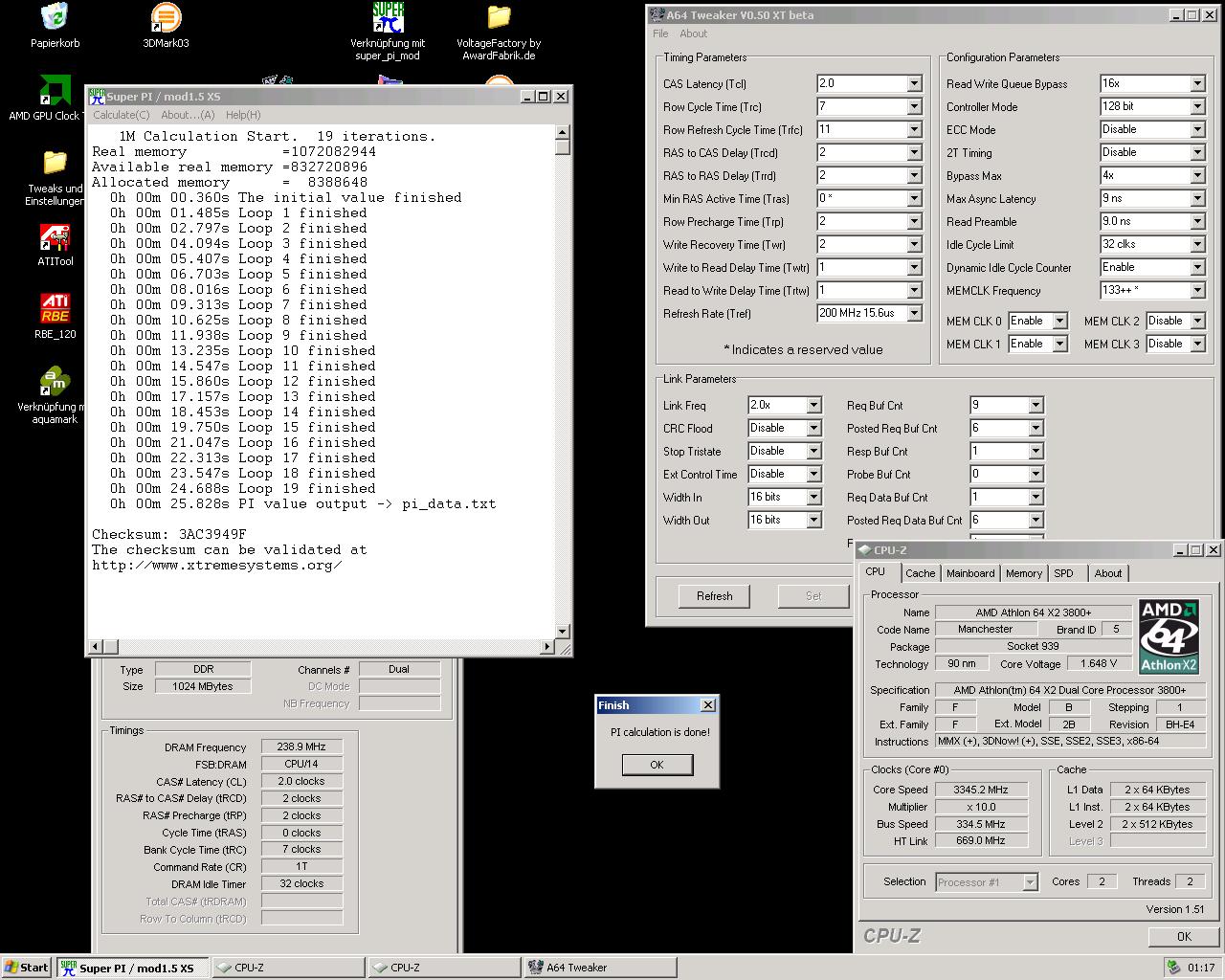Open the 2T Timing dropdown
This screenshot has height=980, width=1225.
(1197, 153)
